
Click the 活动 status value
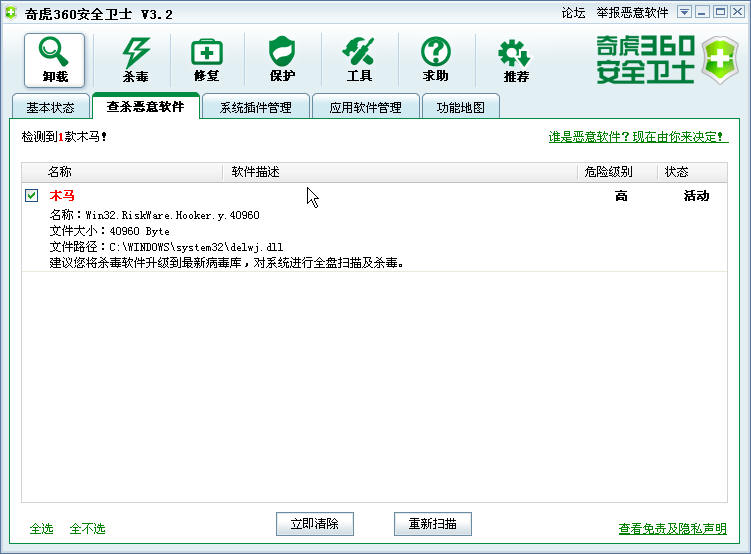[x=696, y=195]
